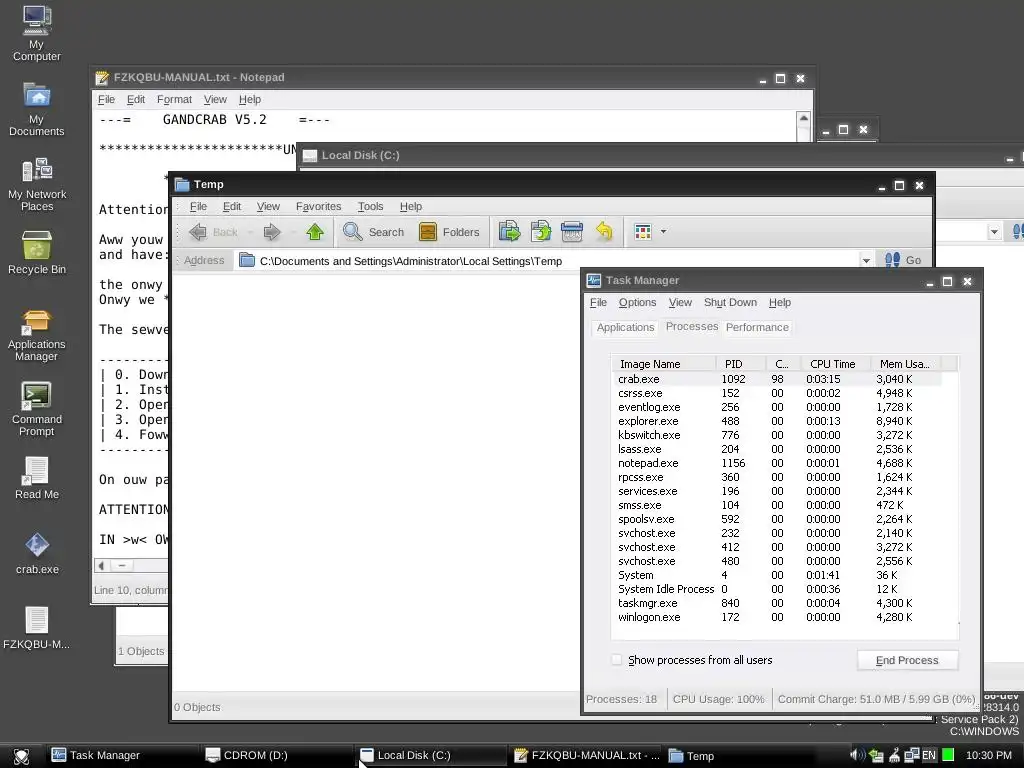Select the kbswitch.exe process row
This screenshot has width=1024, height=768.
pyautogui.click(x=777, y=435)
